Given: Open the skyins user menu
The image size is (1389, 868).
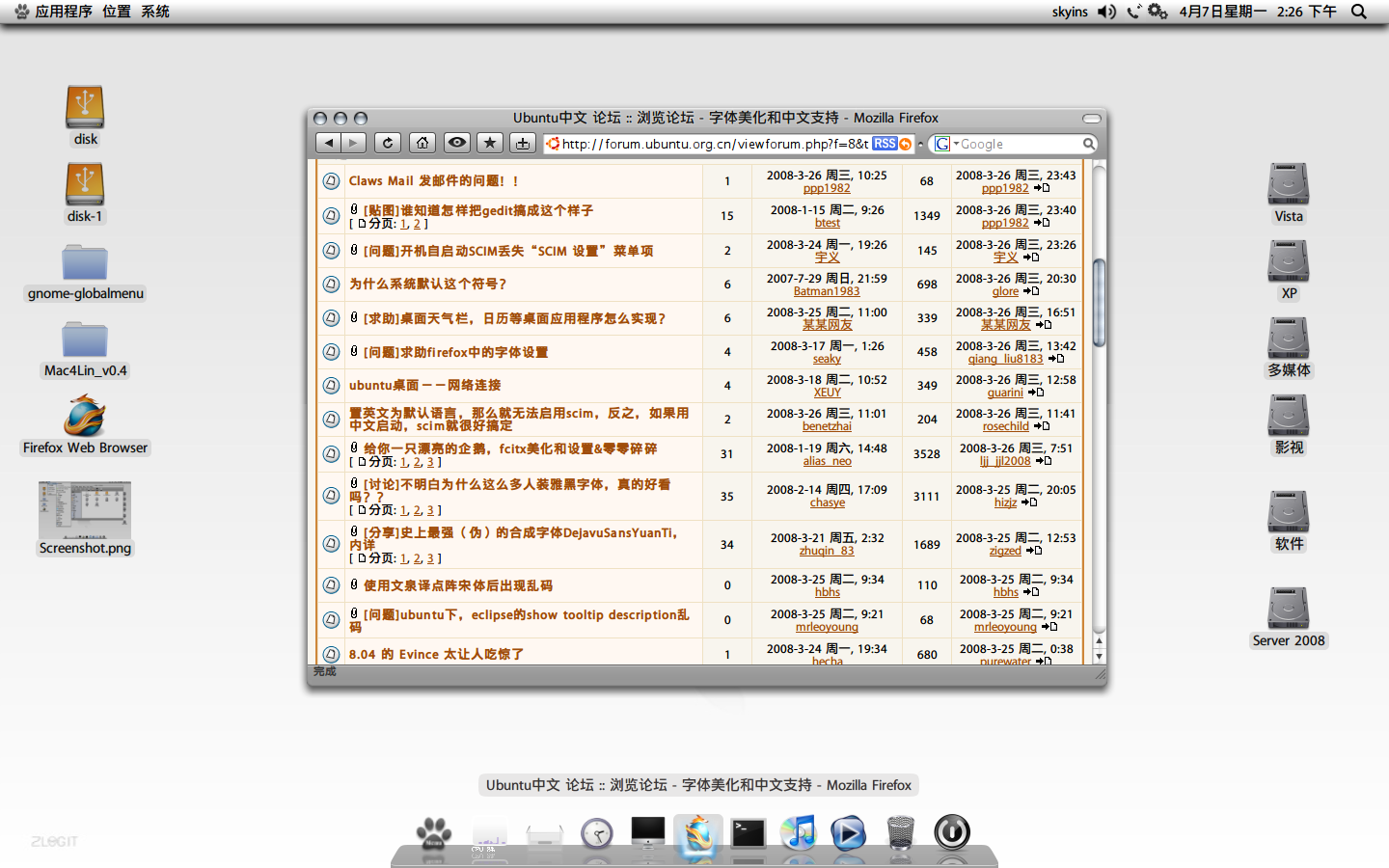Looking at the screenshot, I should coord(1070,12).
